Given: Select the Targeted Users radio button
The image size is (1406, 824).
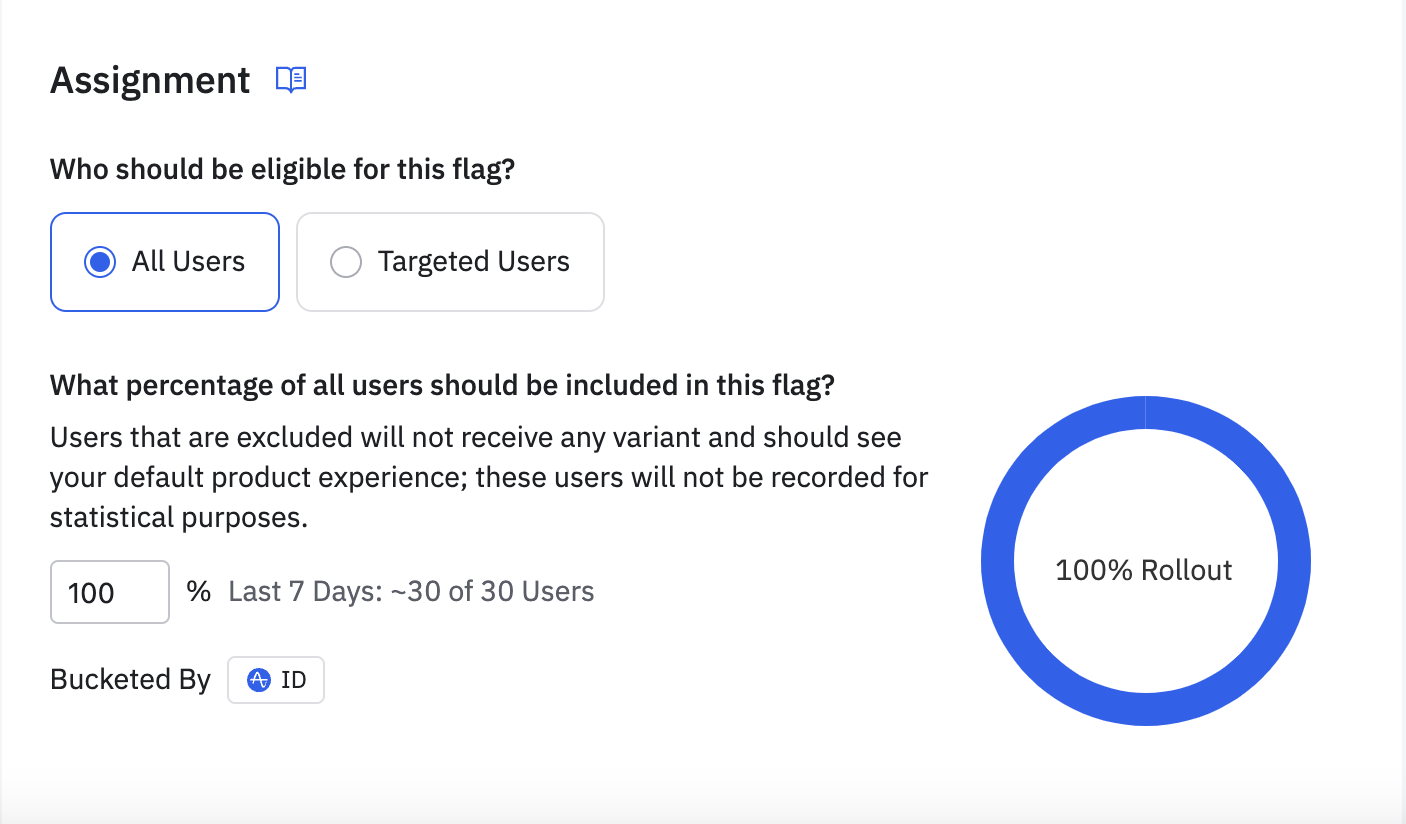Looking at the screenshot, I should click(x=345, y=262).
